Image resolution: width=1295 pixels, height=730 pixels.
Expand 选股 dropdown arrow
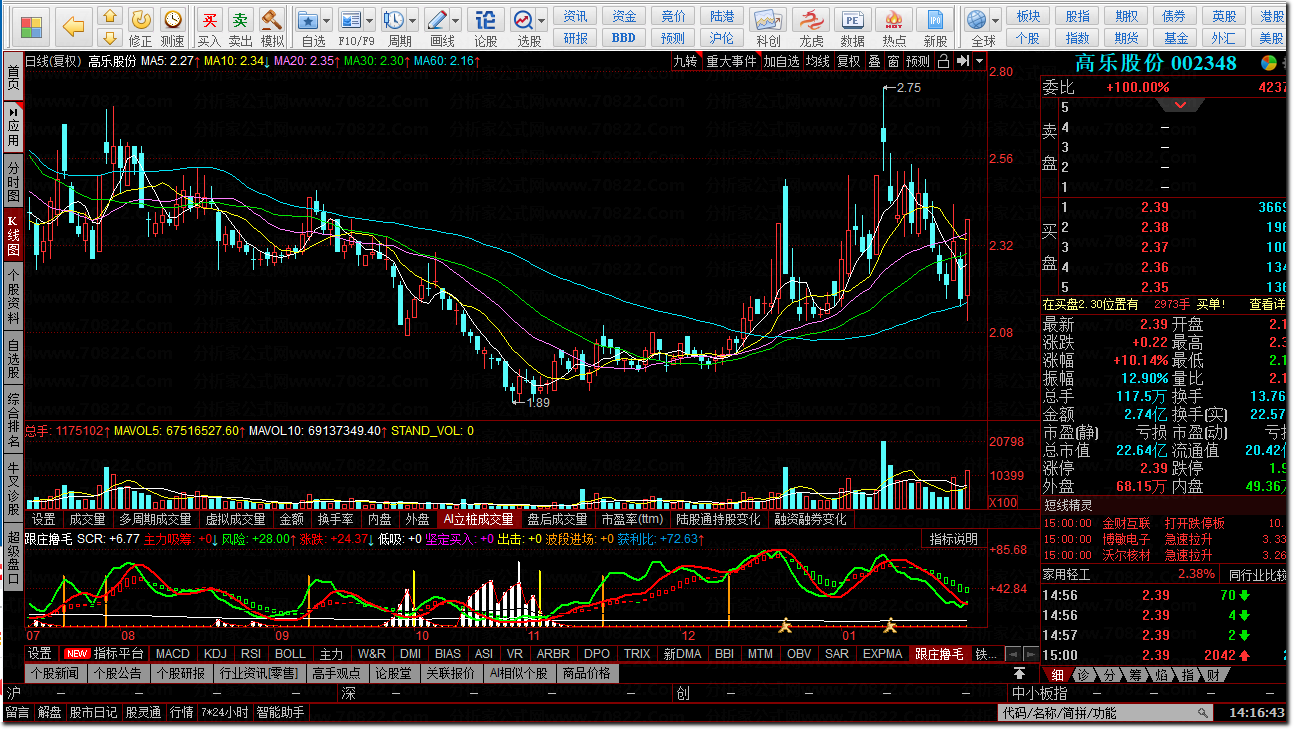click(541, 20)
